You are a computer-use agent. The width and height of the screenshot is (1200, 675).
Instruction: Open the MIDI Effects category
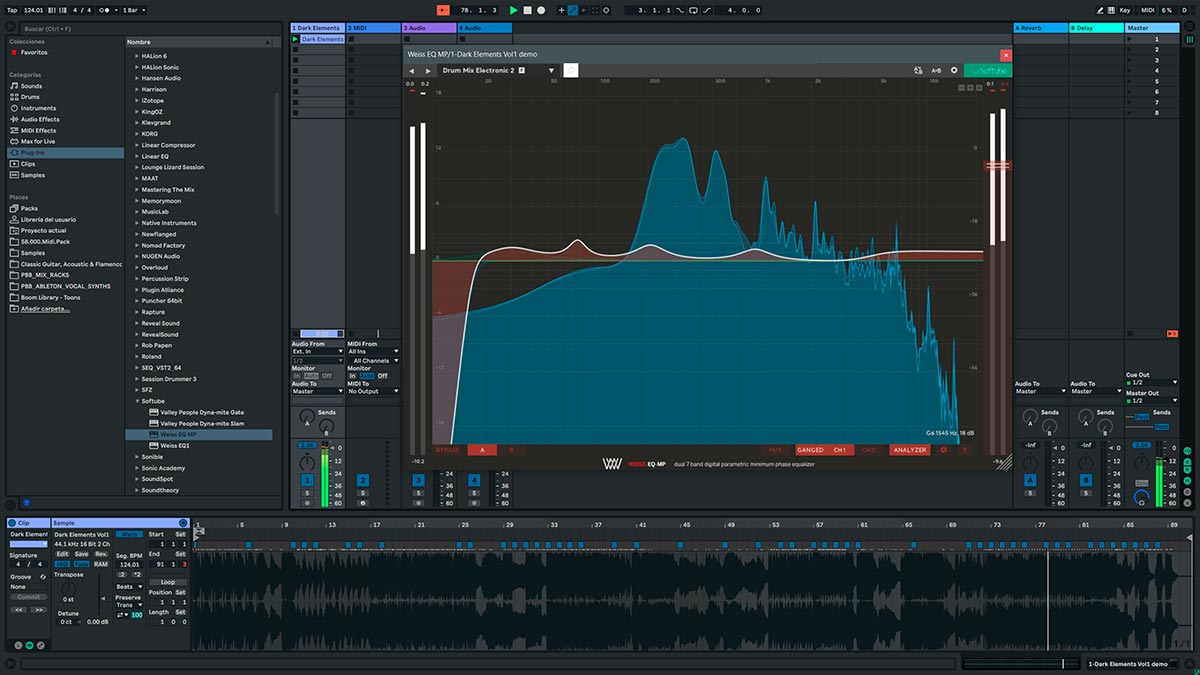(39, 130)
